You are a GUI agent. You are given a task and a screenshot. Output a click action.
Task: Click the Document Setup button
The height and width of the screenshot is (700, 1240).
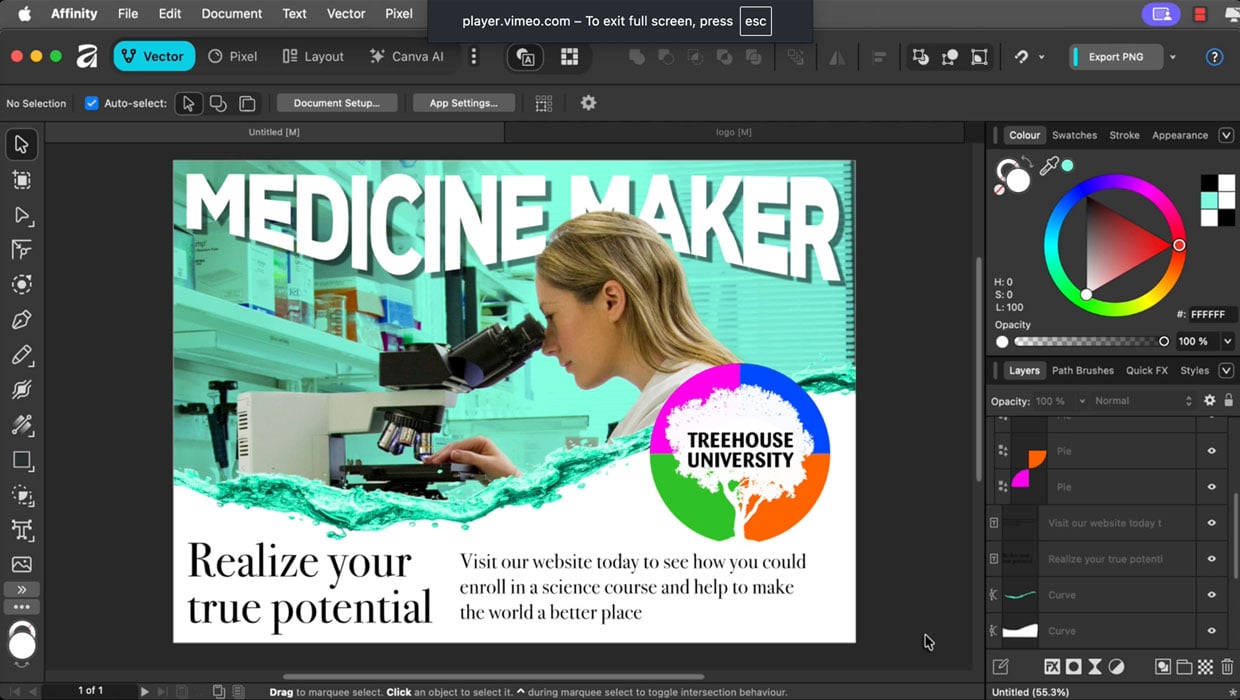point(336,103)
